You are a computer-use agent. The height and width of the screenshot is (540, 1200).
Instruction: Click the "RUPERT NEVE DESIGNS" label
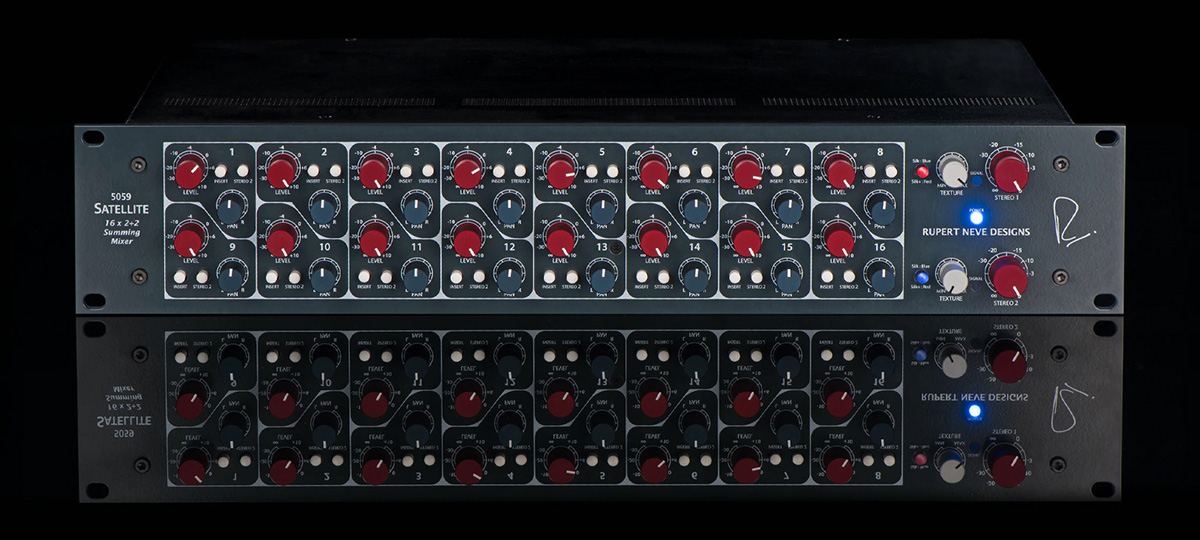point(976,233)
